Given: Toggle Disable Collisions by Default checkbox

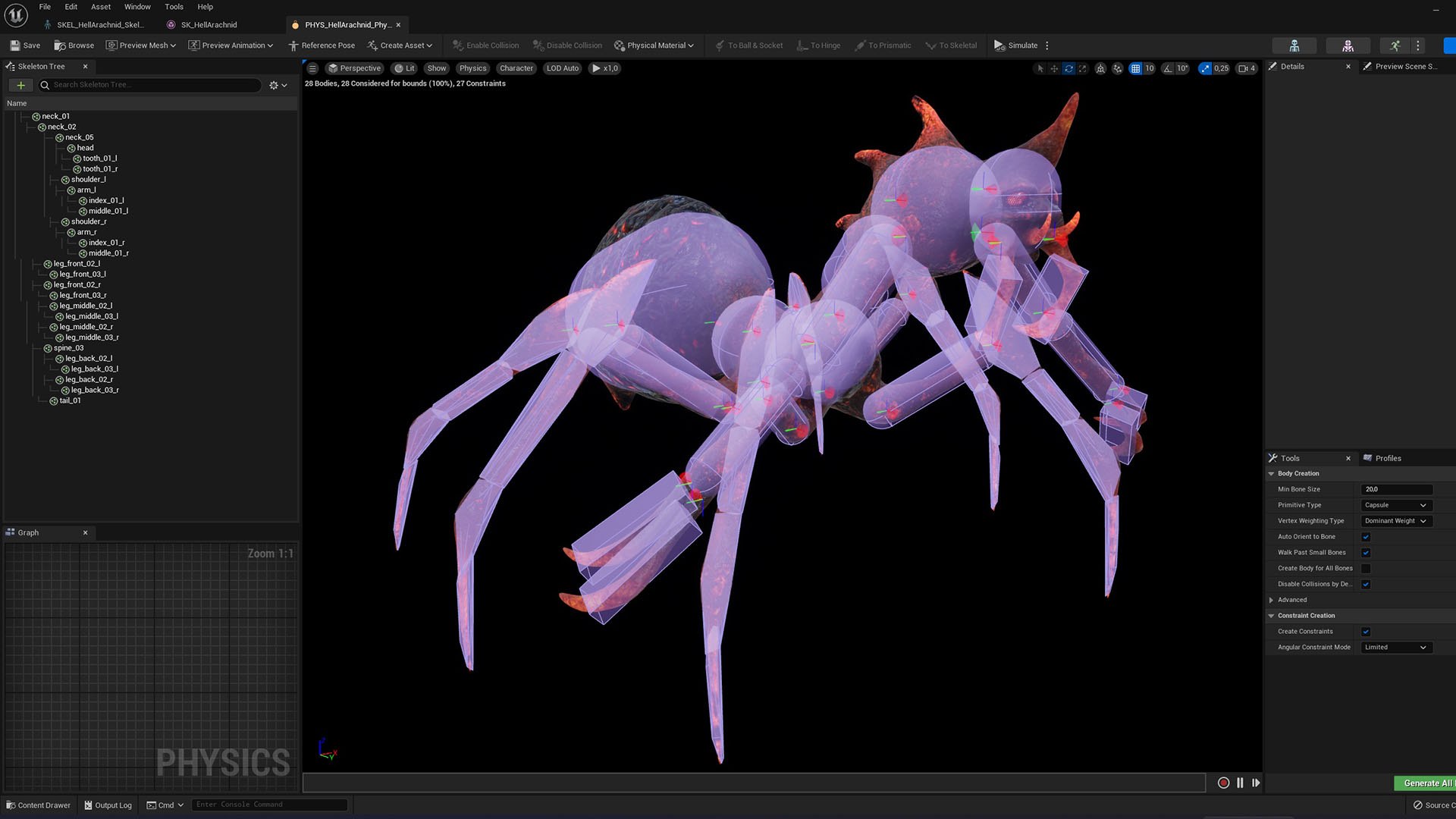Looking at the screenshot, I should (1366, 585).
